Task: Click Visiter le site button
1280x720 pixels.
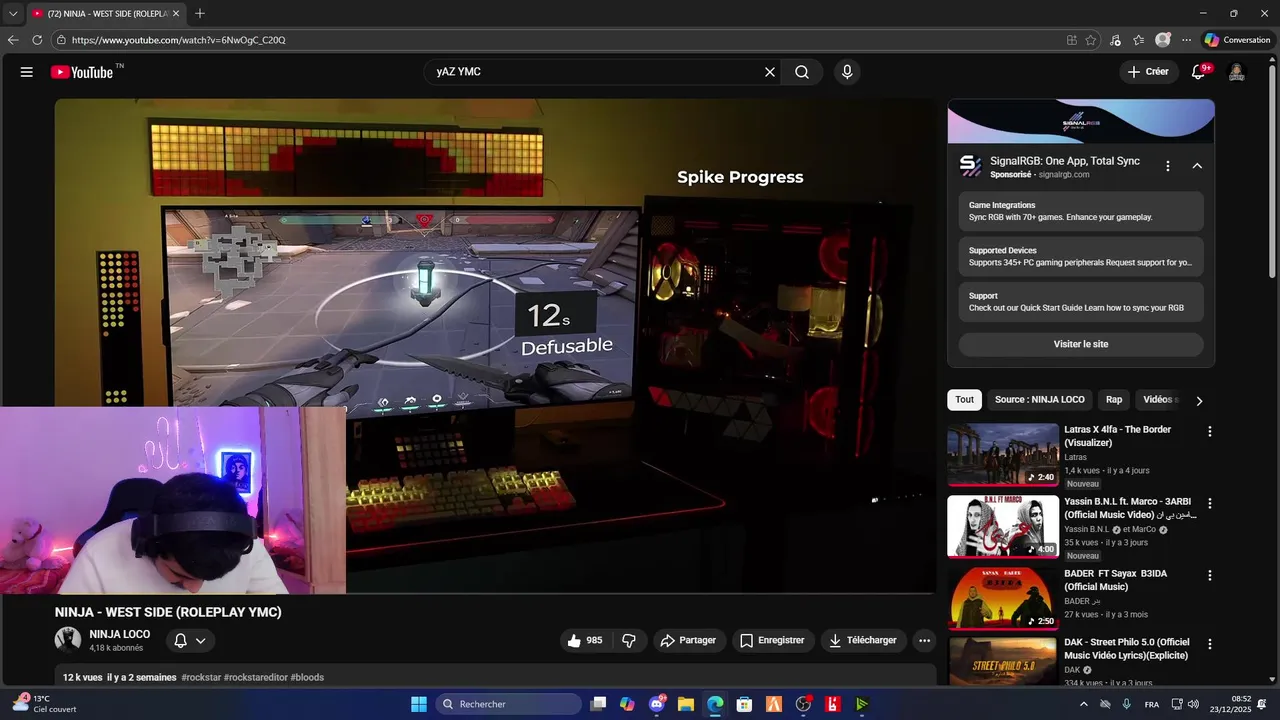Action: [x=1081, y=344]
